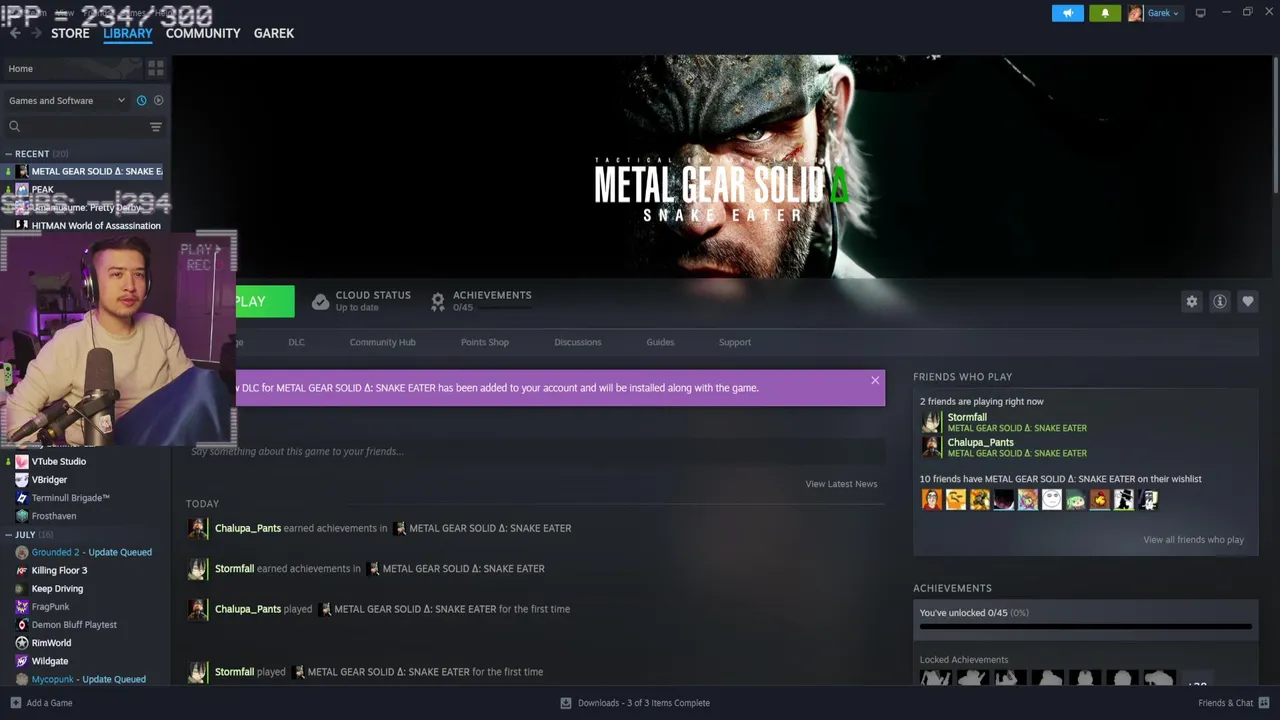The width and height of the screenshot is (1280, 720).
Task: Go to the LIBRARY tab
Action: pos(128,33)
